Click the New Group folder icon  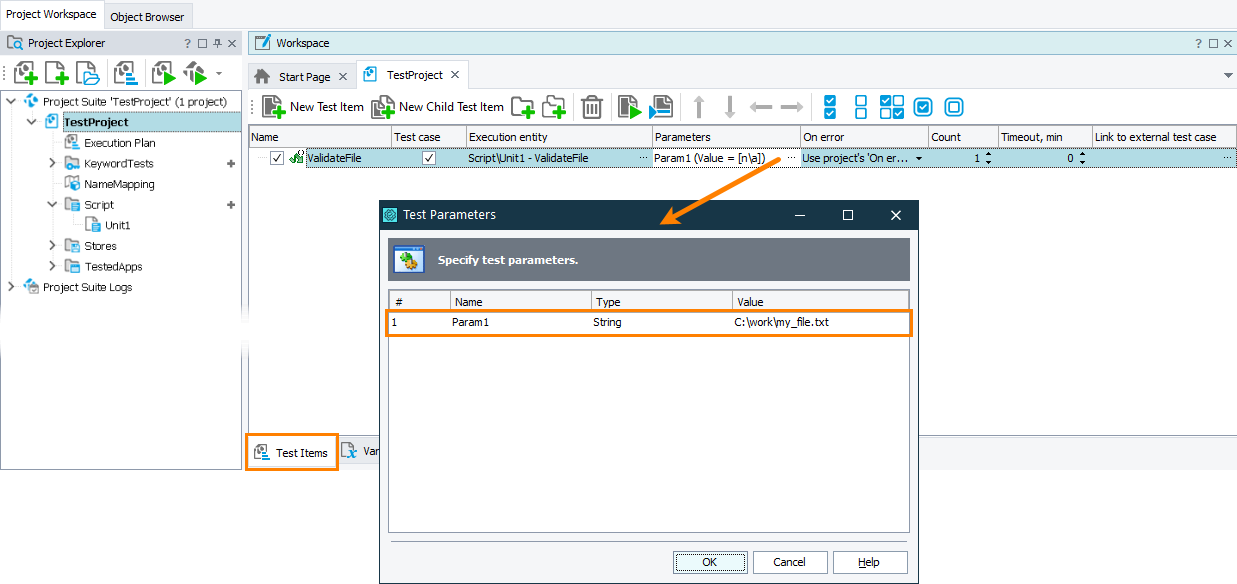[523, 107]
